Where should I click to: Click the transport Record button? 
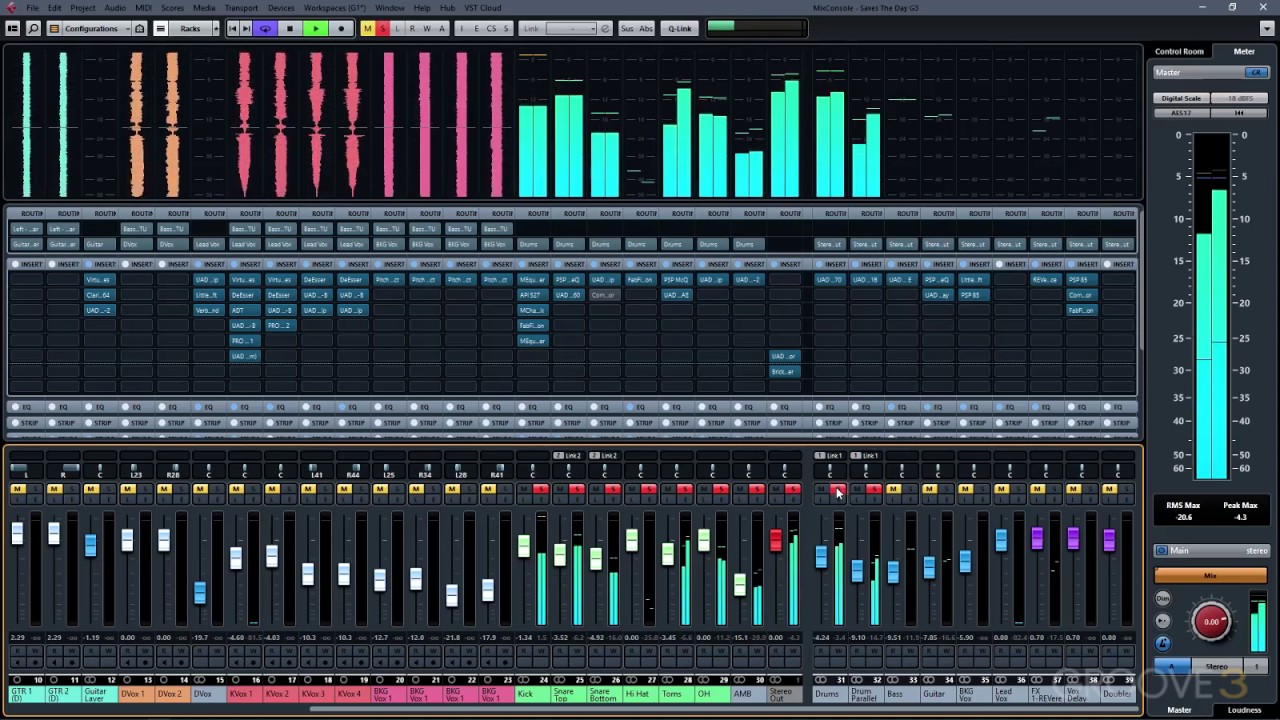coord(341,28)
